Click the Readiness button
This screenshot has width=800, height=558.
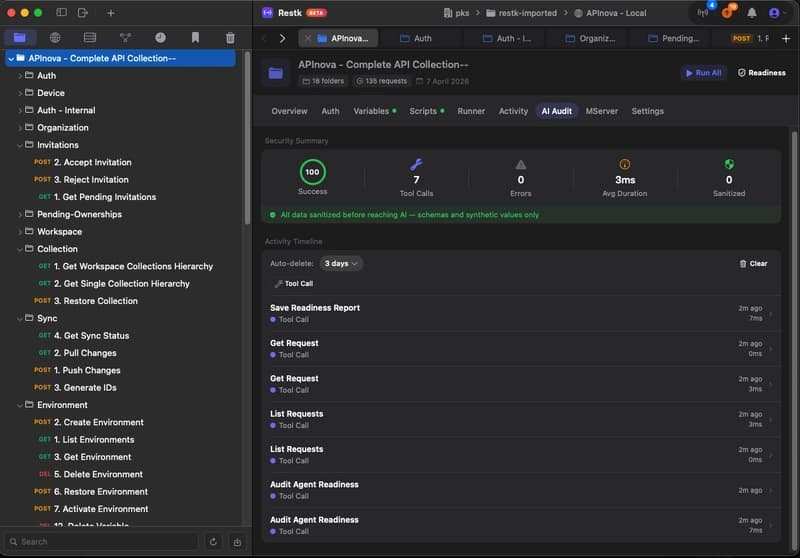pyautogui.click(x=762, y=73)
